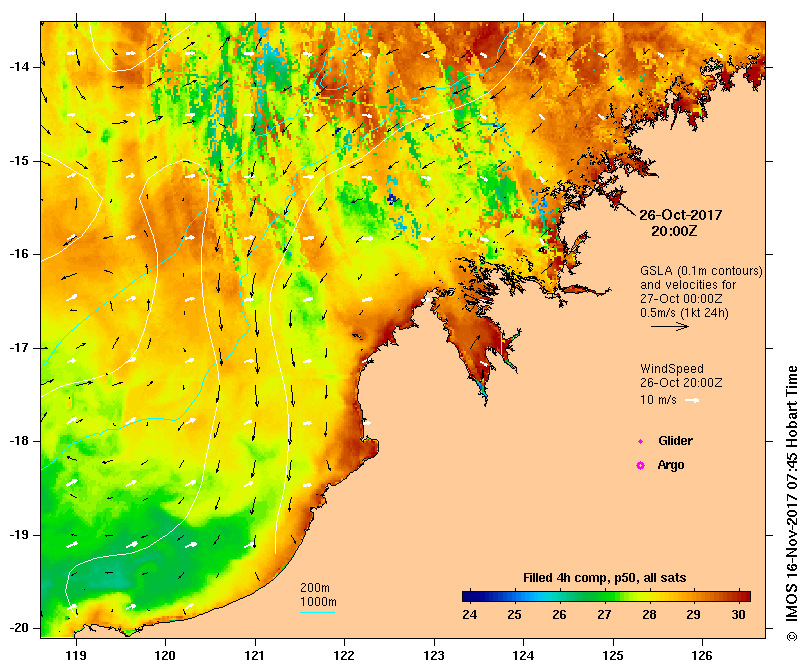Click the colorbar value '30'
809x672 pixels.
tap(738, 615)
